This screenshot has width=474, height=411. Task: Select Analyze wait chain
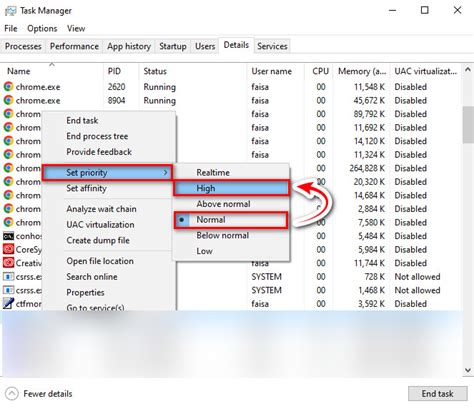[x=101, y=209]
